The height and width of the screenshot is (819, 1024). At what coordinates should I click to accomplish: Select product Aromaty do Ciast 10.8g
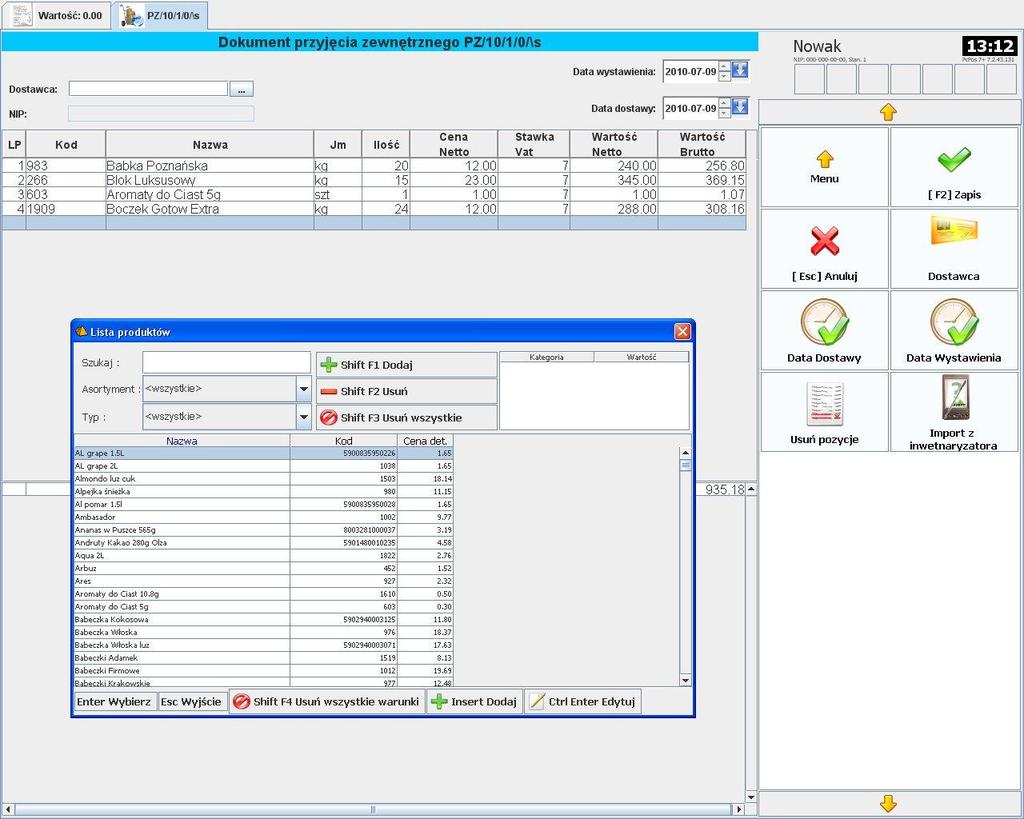tap(263, 594)
